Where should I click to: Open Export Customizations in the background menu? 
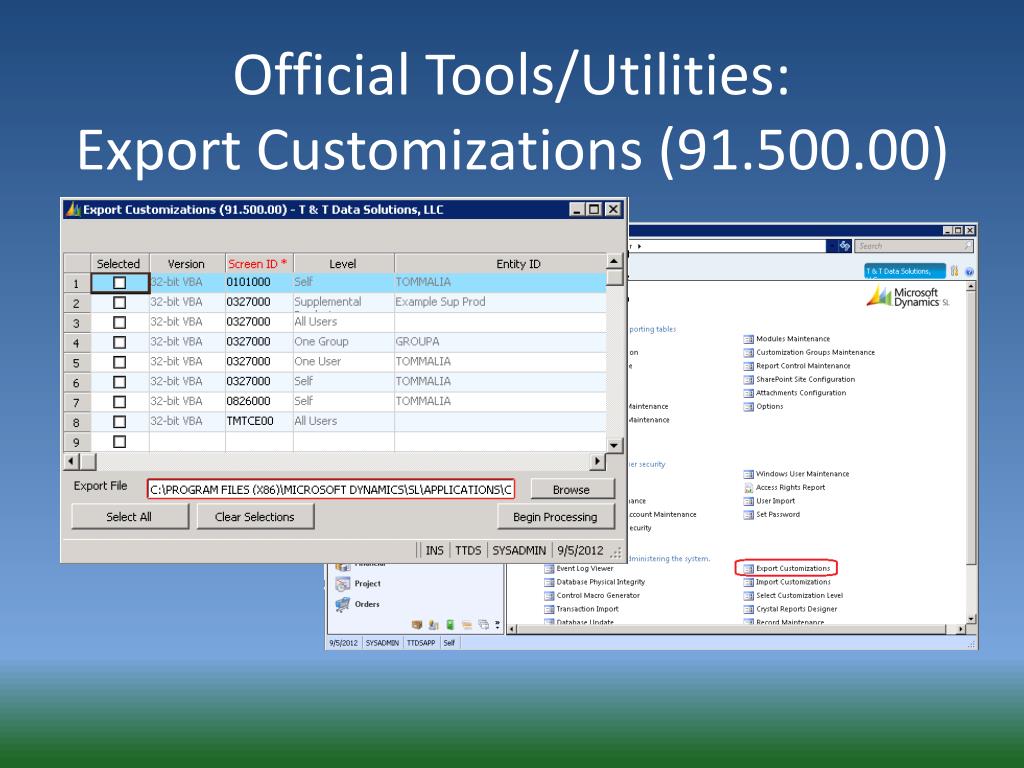coord(787,568)
